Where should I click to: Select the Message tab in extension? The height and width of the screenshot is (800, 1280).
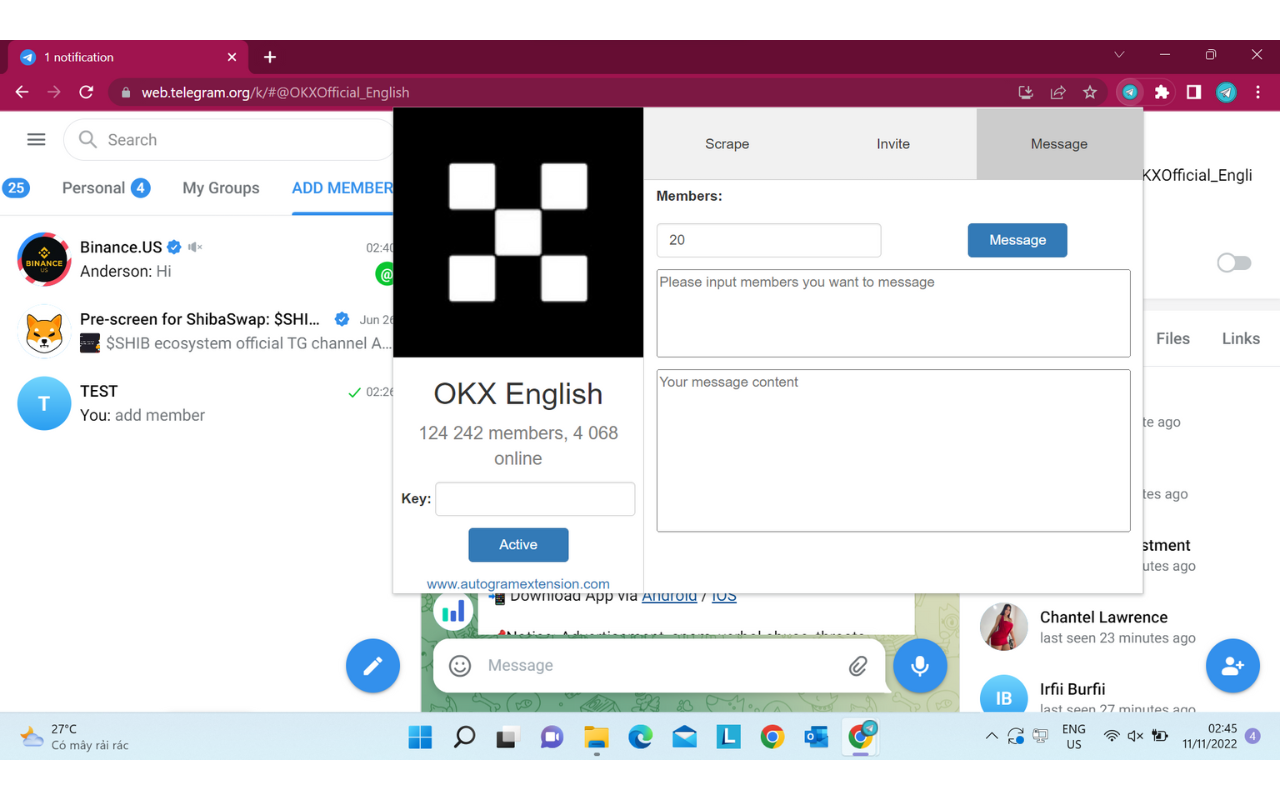coord(1059,144)
